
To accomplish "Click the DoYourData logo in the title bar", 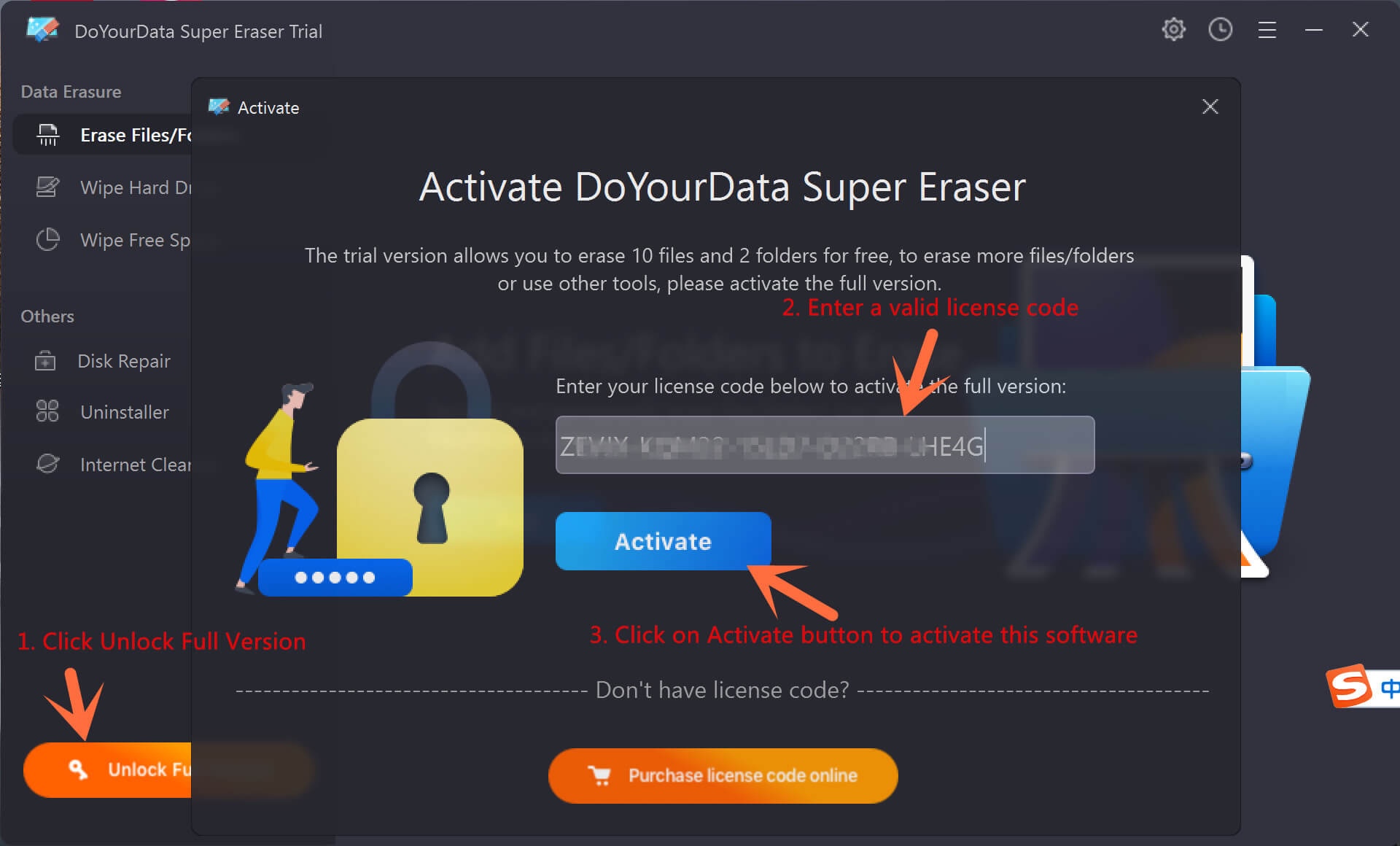I will click(42, 29).
